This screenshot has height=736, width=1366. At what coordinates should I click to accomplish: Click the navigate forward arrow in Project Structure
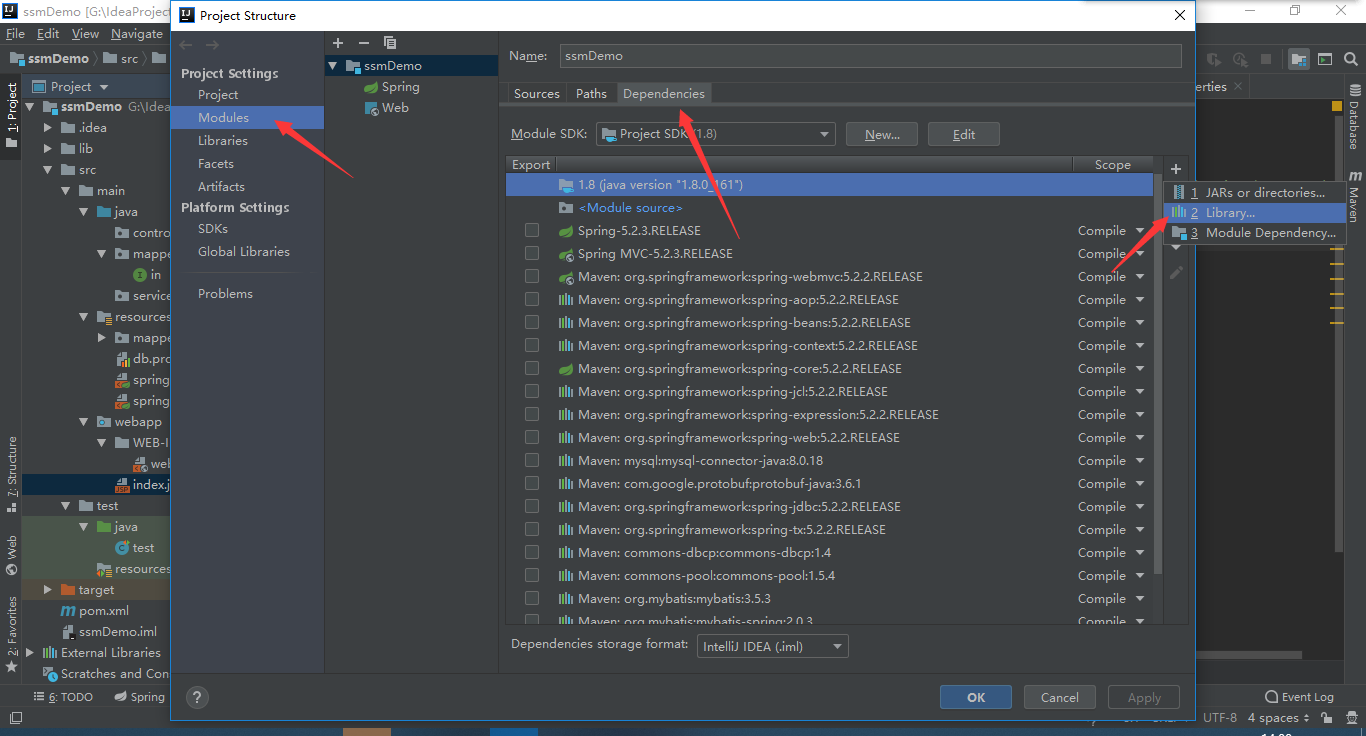click(212, 45)
